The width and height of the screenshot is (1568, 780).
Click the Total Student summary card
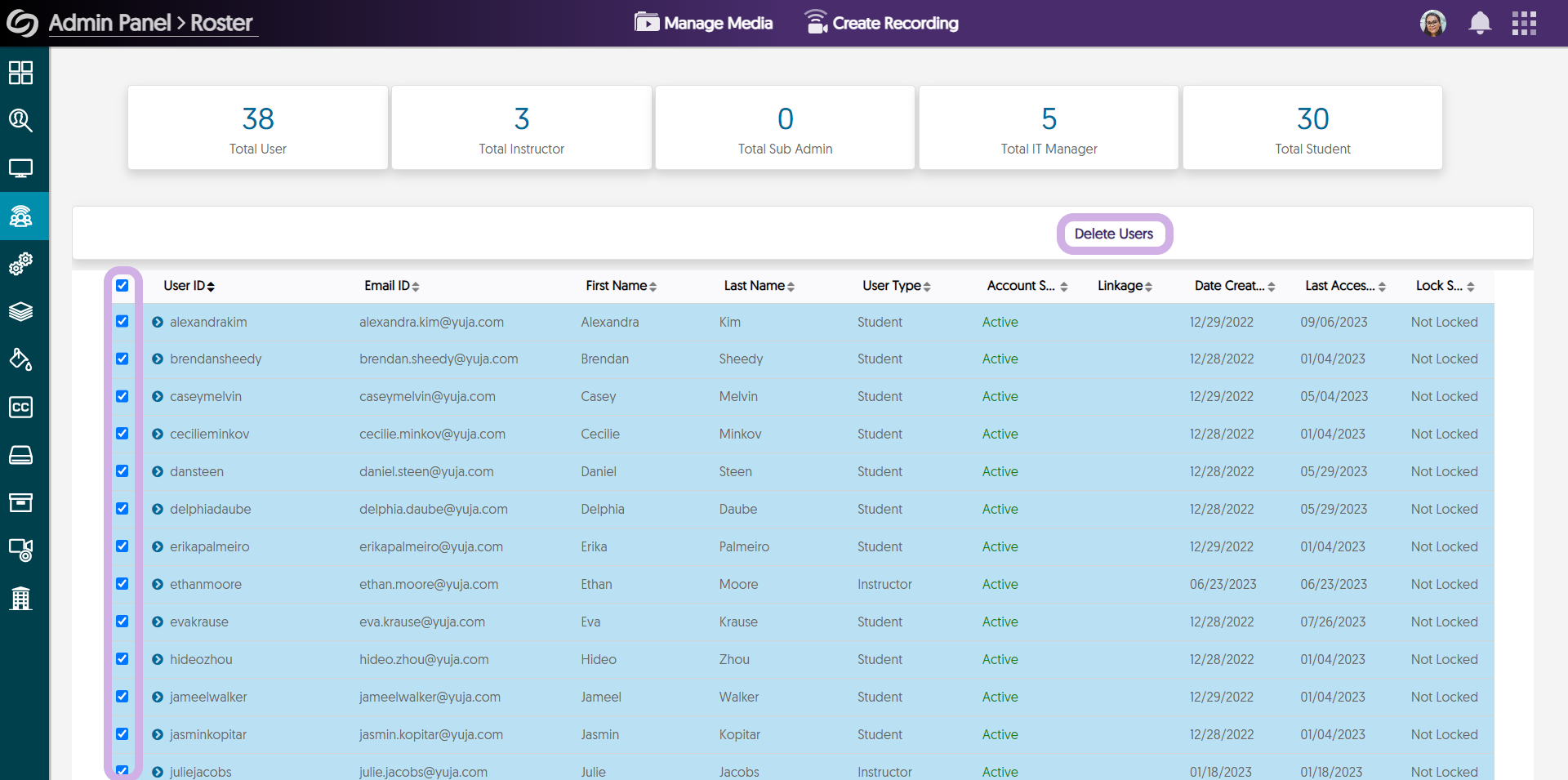1312,128
